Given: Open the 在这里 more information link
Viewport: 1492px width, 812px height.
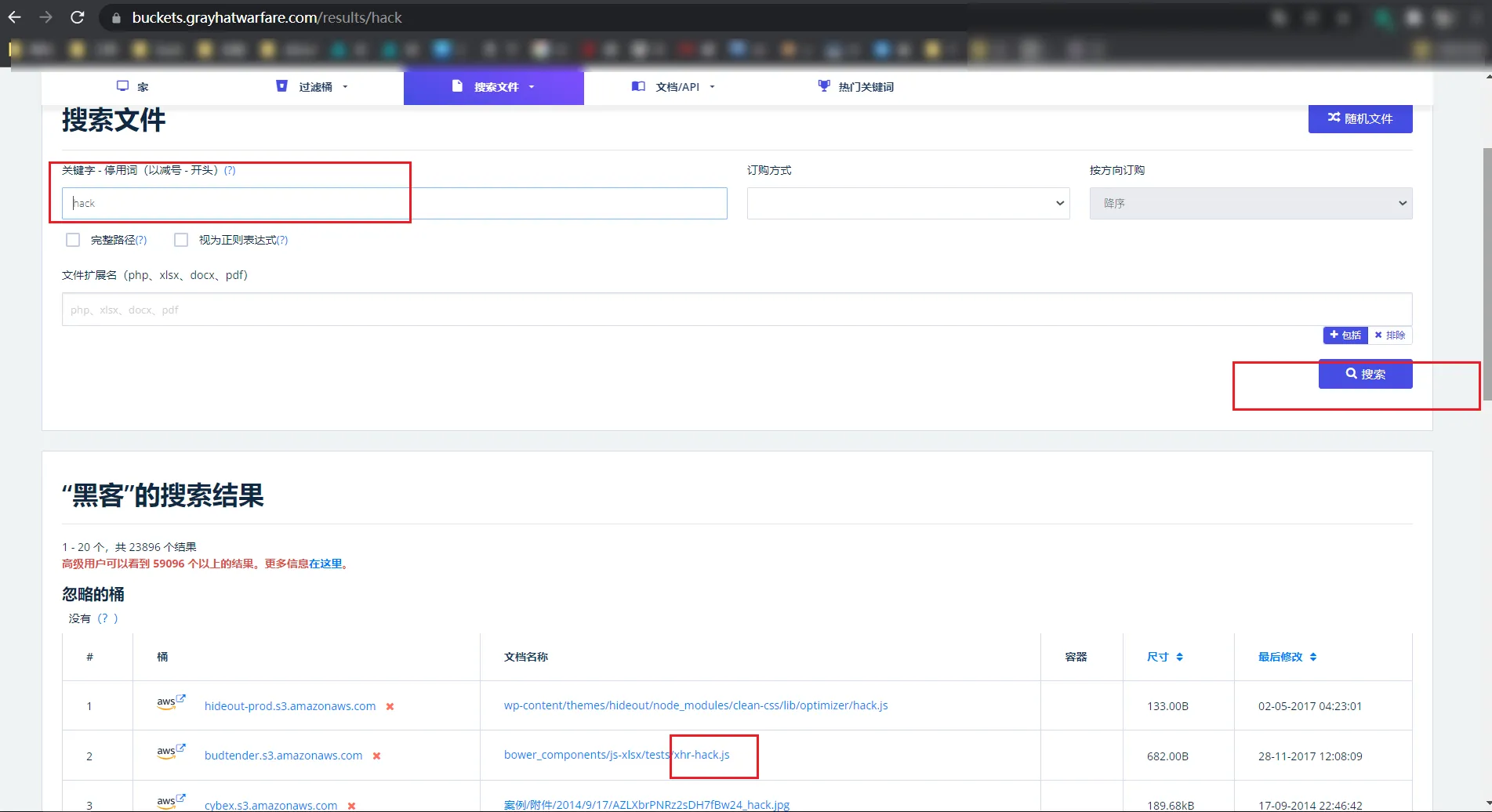Looking at the screenshot, I should pyautogui.click(x=325, y=564).
